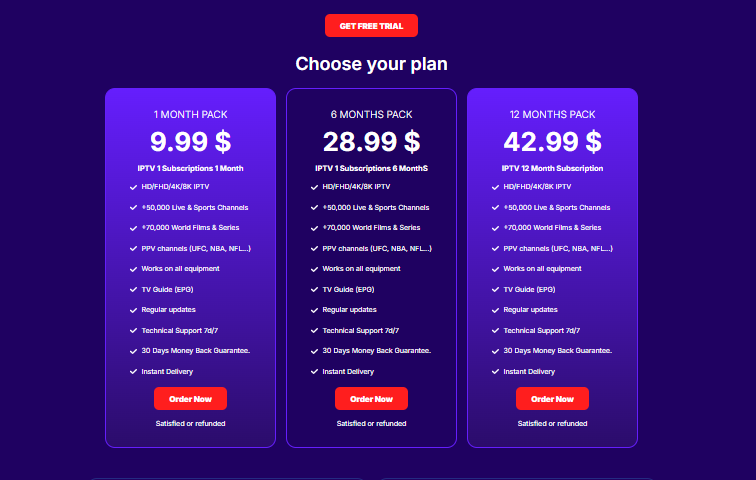Click the GET FREE TRIAL button
Image resolution: width=756 pixels, height=480 pixels.
(x=371, y=26)
